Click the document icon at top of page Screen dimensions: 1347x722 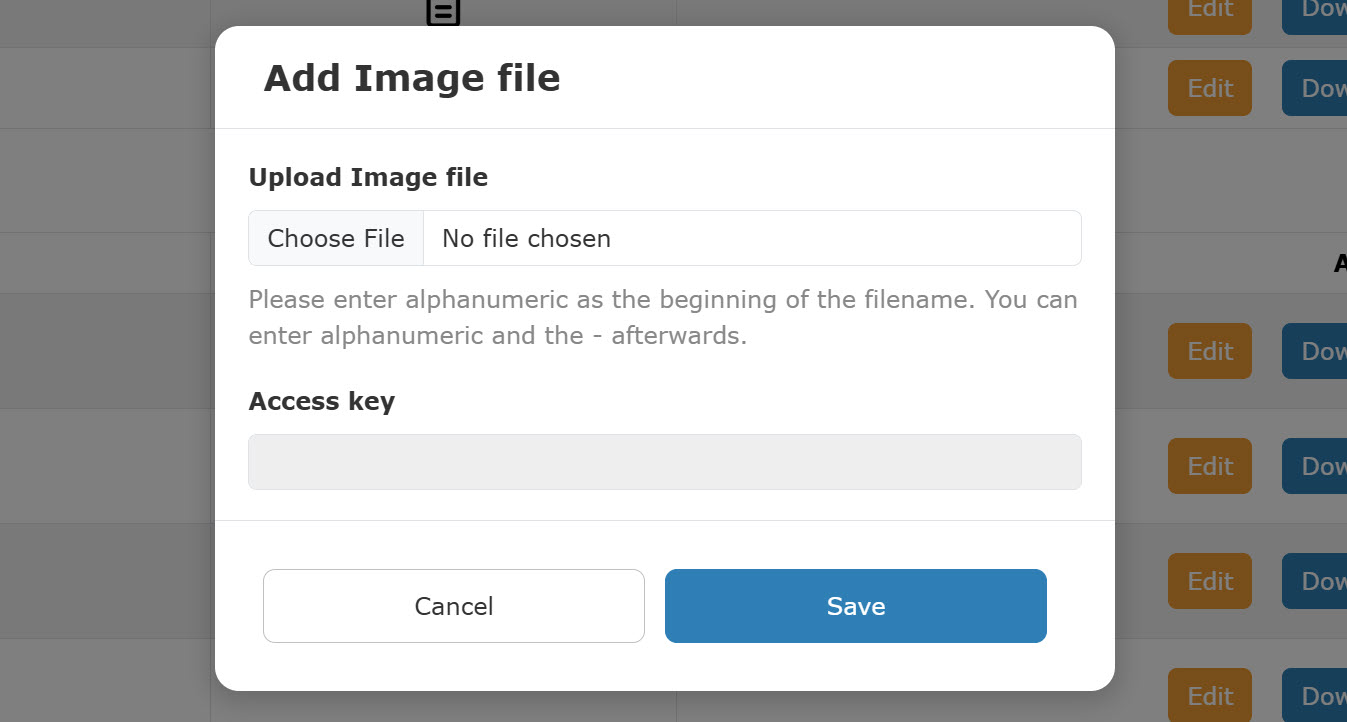point(443,12)
